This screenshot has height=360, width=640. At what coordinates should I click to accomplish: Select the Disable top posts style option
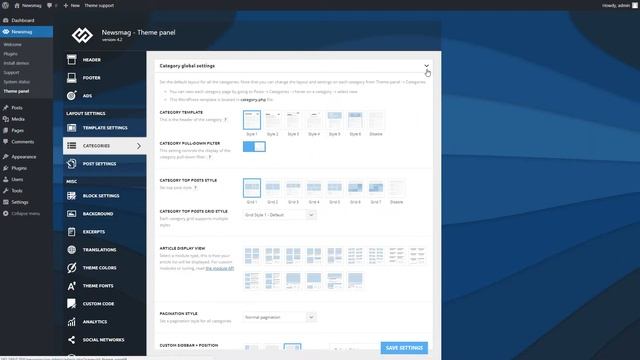coord(397,188)
